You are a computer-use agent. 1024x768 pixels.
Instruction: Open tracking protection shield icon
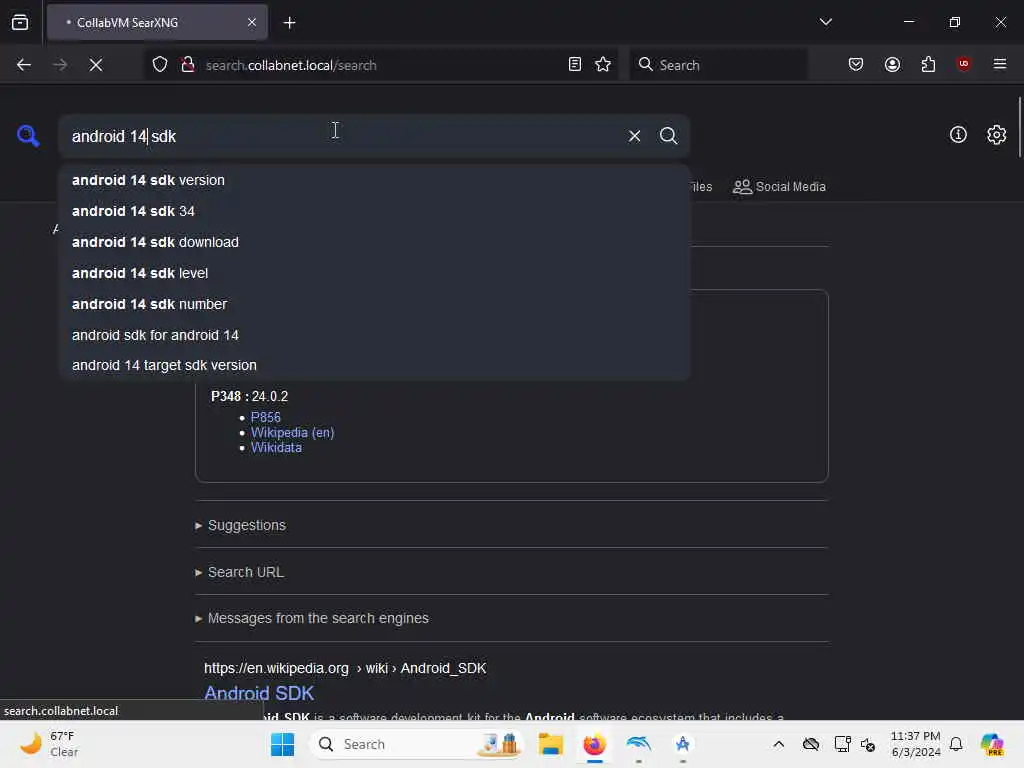[160, 65]
